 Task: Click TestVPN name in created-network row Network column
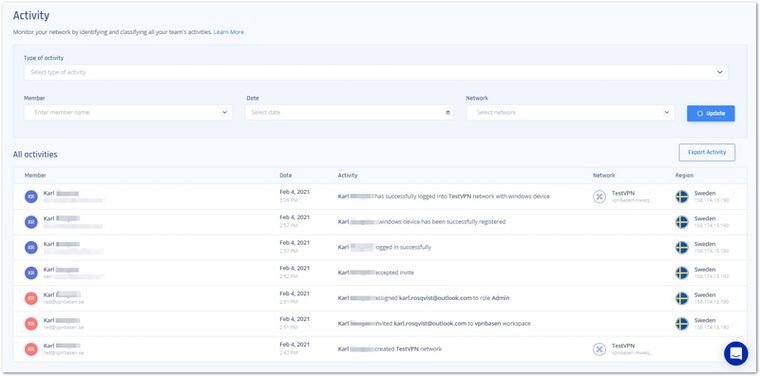coord(623,346)
